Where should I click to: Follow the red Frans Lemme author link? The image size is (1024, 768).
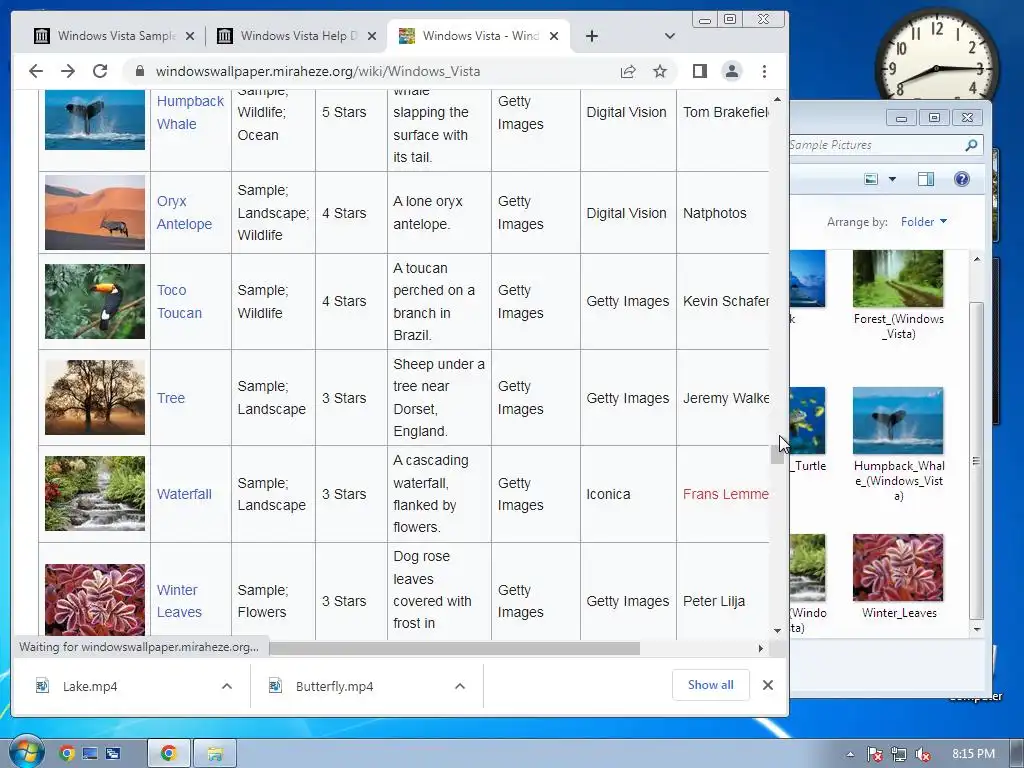(725, 494)
